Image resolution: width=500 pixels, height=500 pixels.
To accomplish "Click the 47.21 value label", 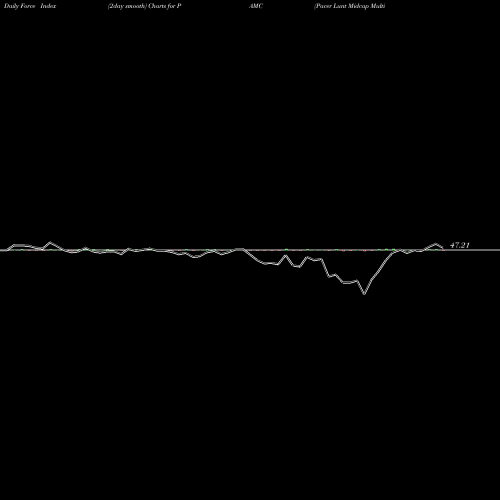I will (460, 245).
